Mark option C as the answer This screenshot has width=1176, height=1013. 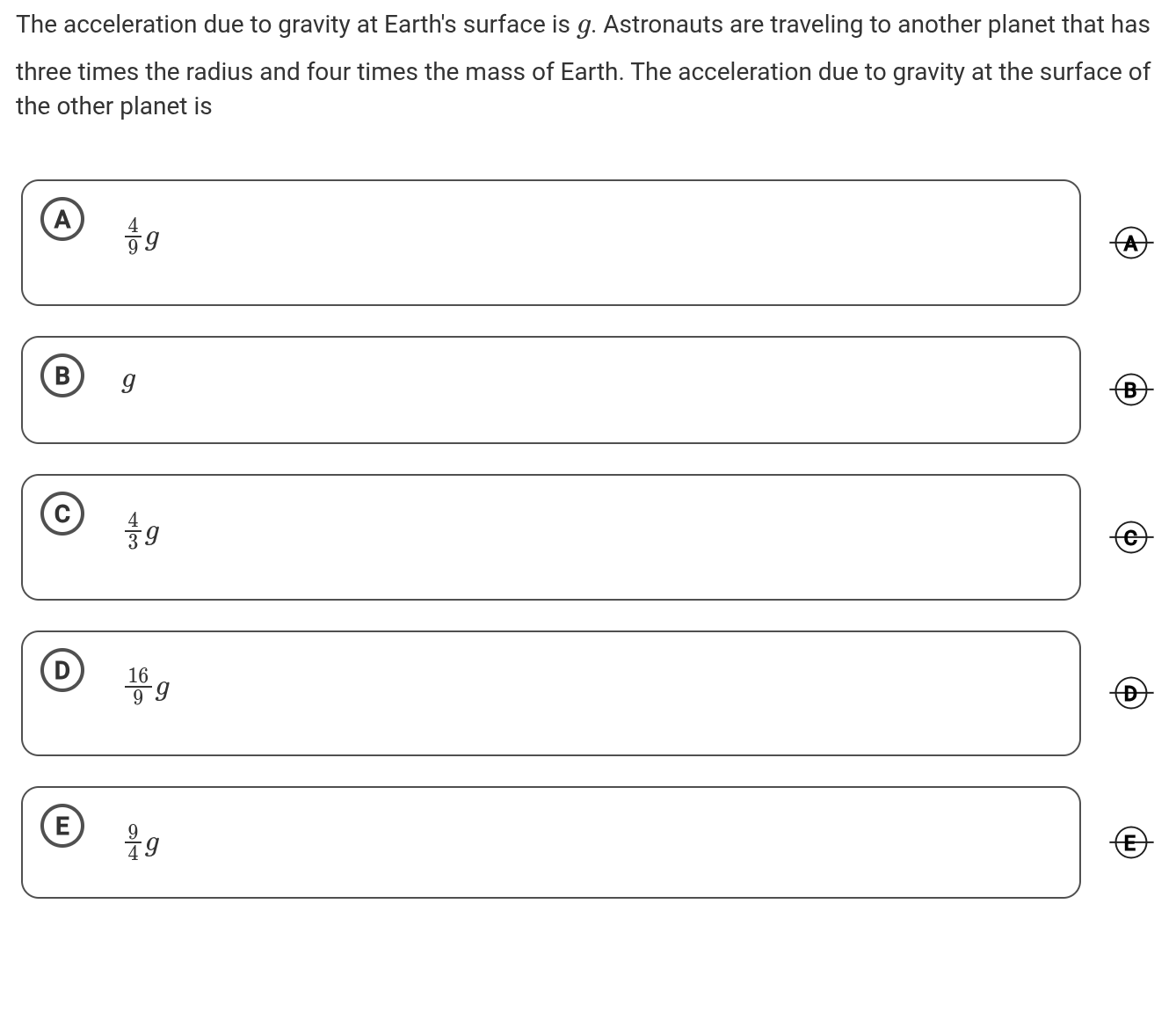tap(62, 514)
